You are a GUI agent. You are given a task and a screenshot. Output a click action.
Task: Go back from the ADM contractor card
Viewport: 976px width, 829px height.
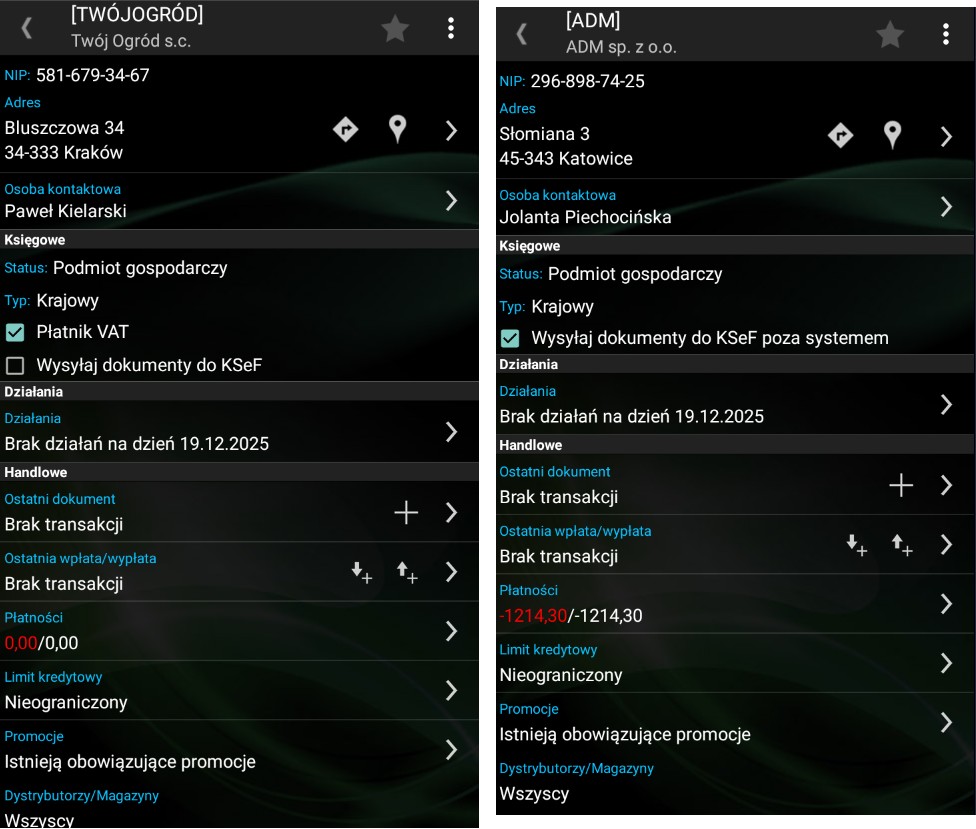[x=522, y=34]
